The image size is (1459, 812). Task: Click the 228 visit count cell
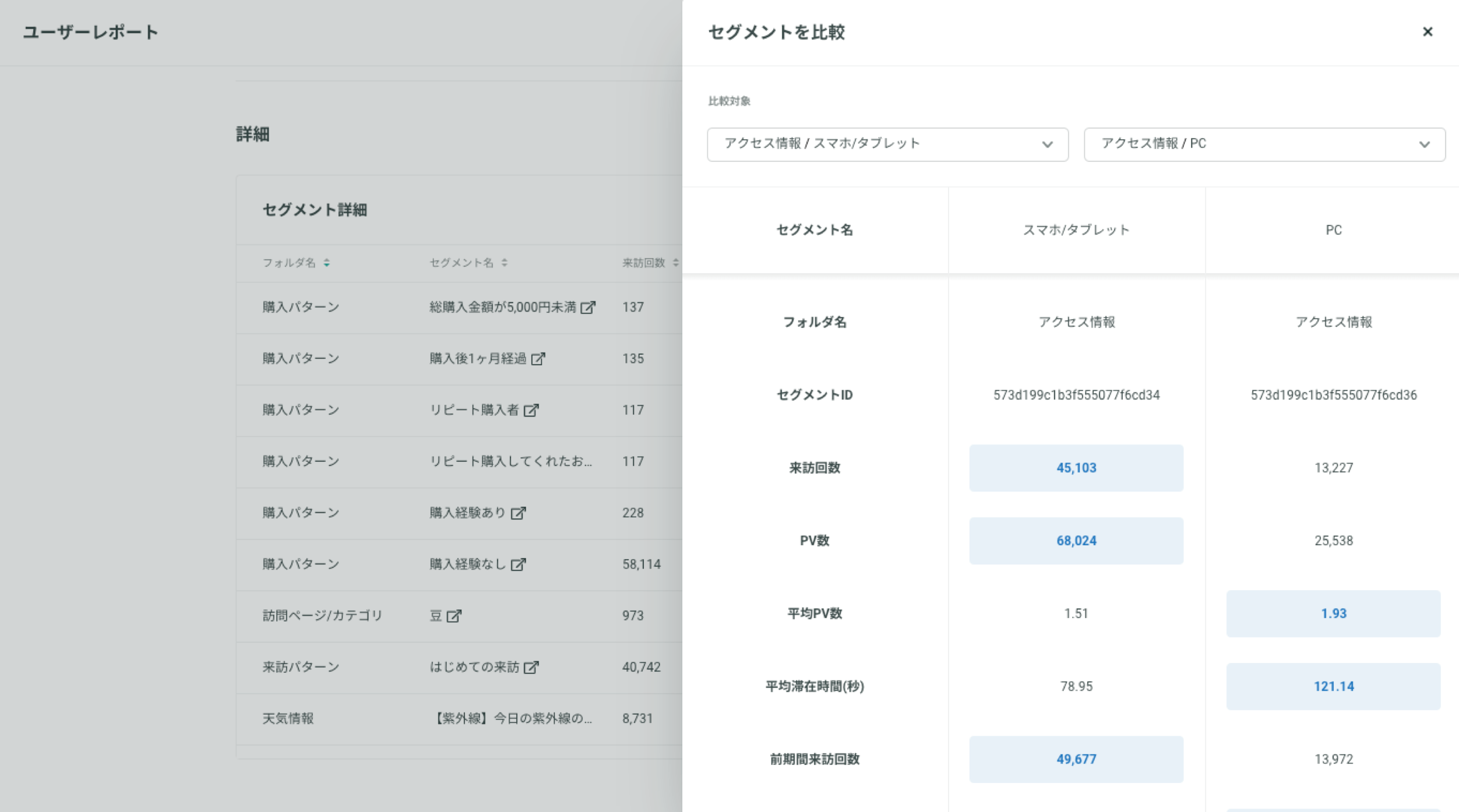click(633, 513)
